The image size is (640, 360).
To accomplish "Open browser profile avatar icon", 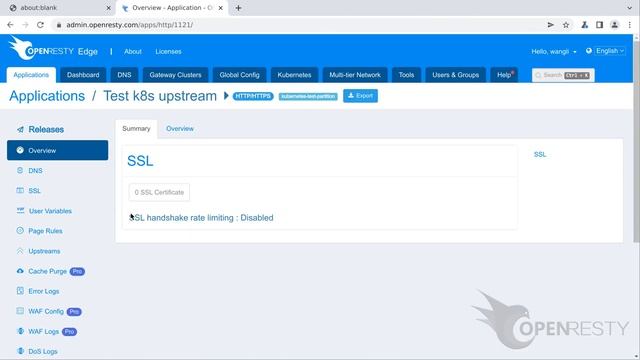I will (x=614, y=25).
